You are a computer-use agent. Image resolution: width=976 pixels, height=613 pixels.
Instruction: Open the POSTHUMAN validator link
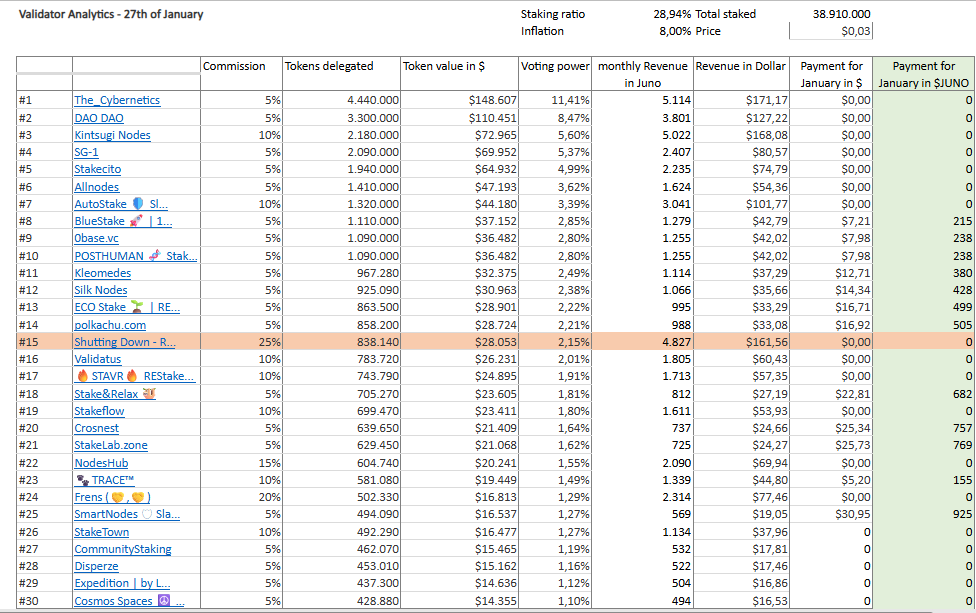click(136, 256)
